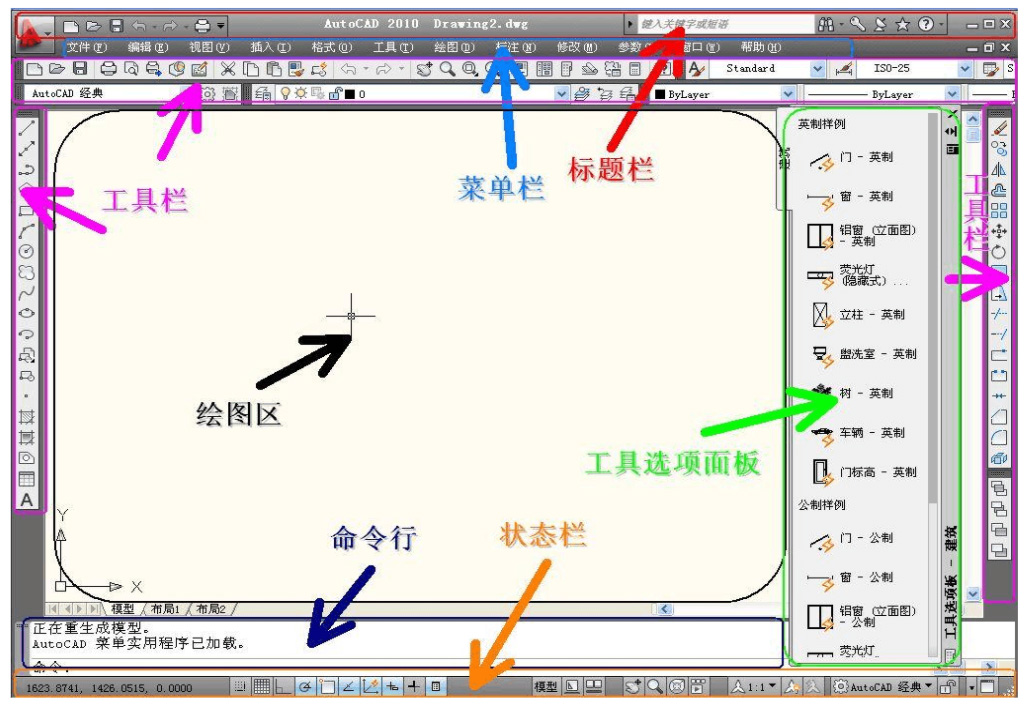Image resolution: width=1026 pixels, height=705 pixels.
Task: Click the Plot printer icon in standard toolbar
Action: pyautogui.click(x=109, y=69)
